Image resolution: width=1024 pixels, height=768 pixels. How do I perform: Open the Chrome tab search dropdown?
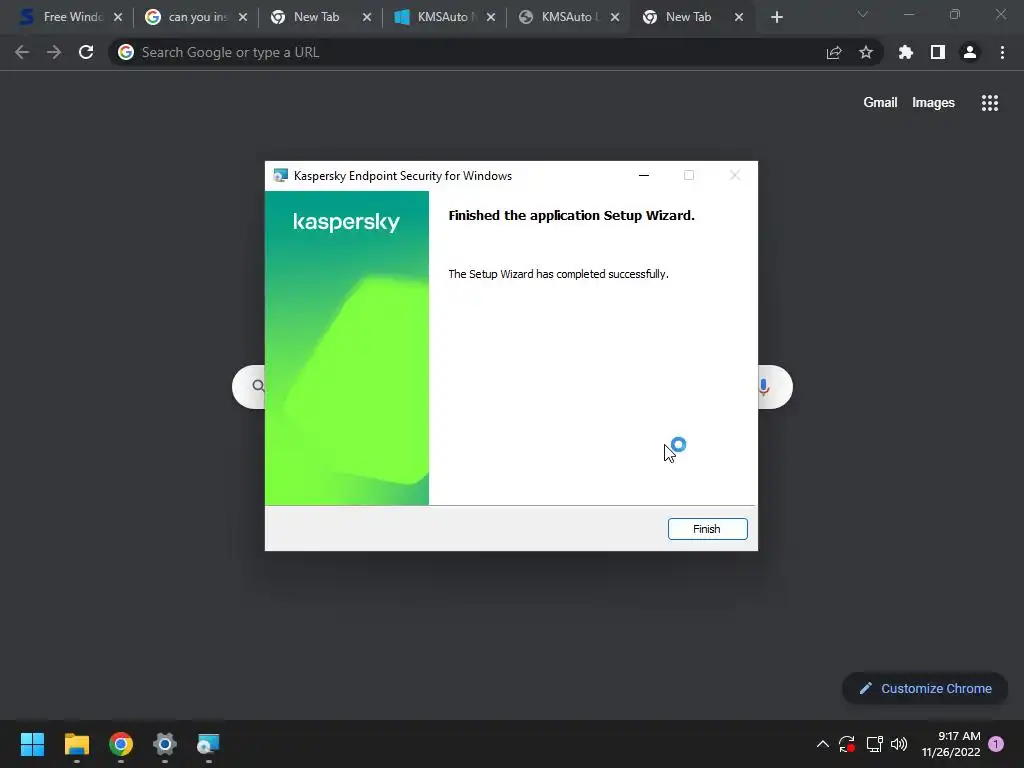click(x=863, y=14)
